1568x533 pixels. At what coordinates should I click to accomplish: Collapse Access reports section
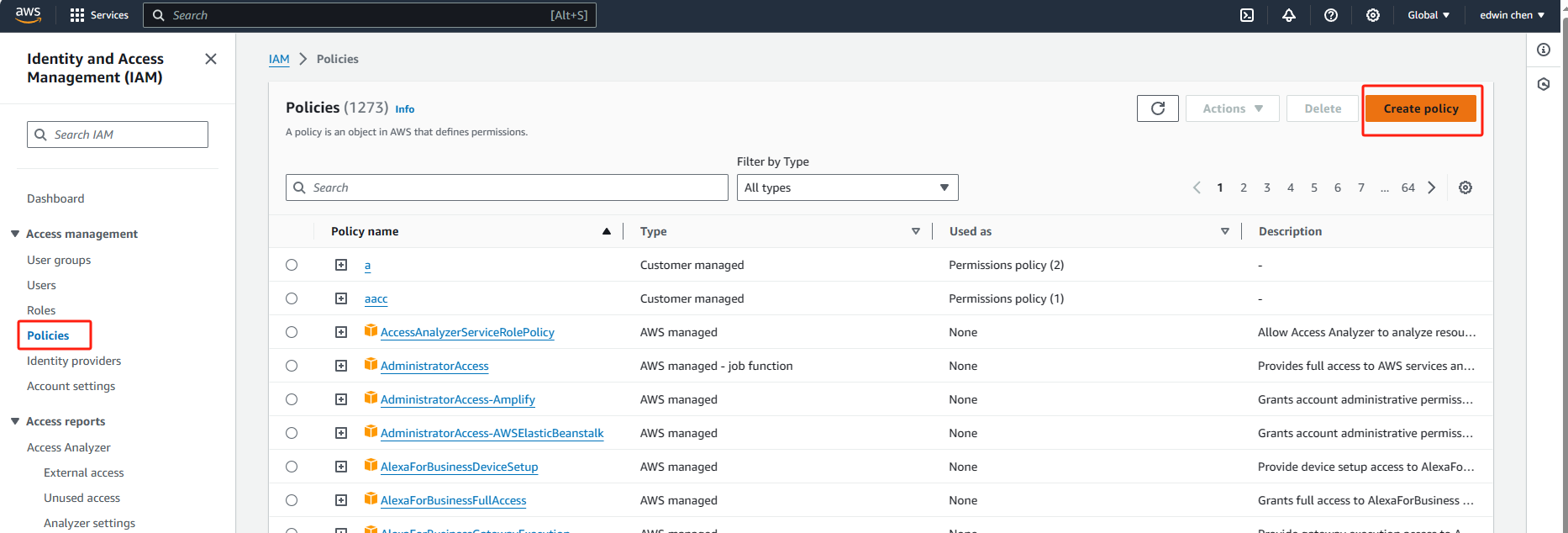pyautogui.click(x=15, y=421)
